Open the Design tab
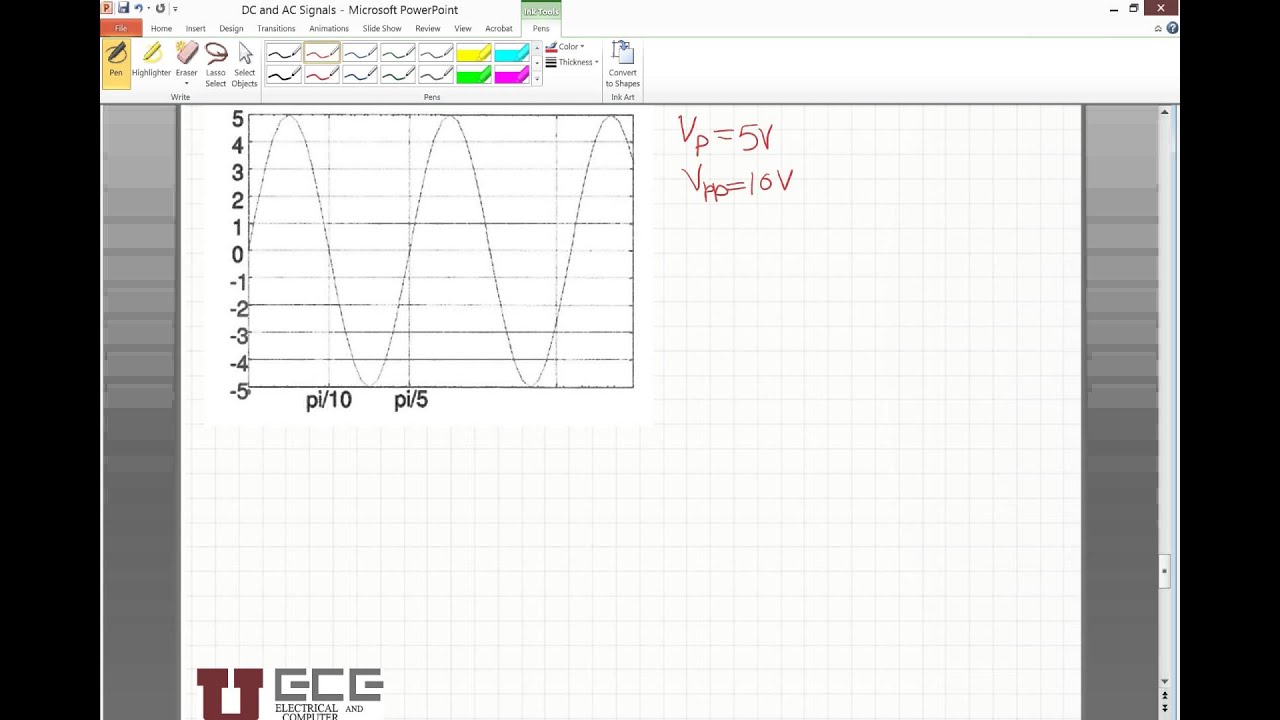Image resolution: width=1280 pixels, height=720 pixels. (x=231, y=28)
